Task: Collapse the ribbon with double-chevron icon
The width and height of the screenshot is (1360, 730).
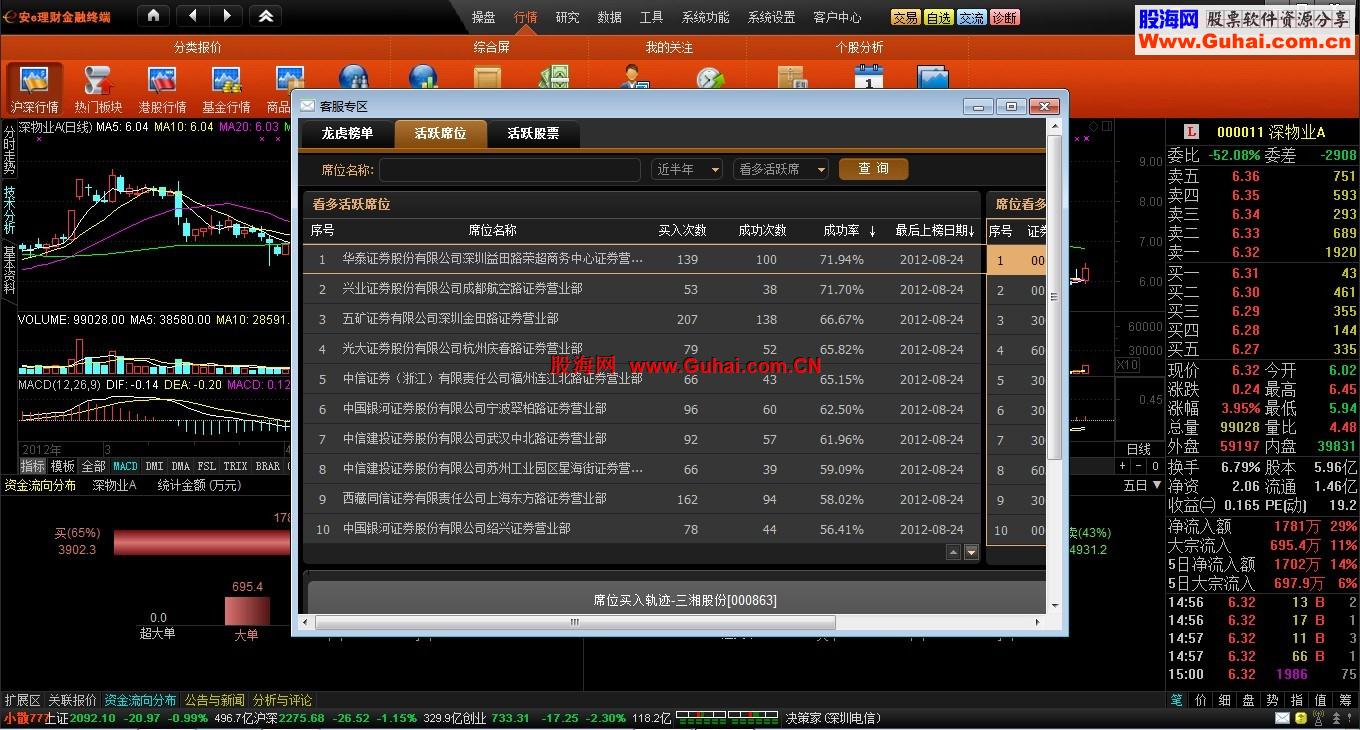Action: tap(265, 16)
